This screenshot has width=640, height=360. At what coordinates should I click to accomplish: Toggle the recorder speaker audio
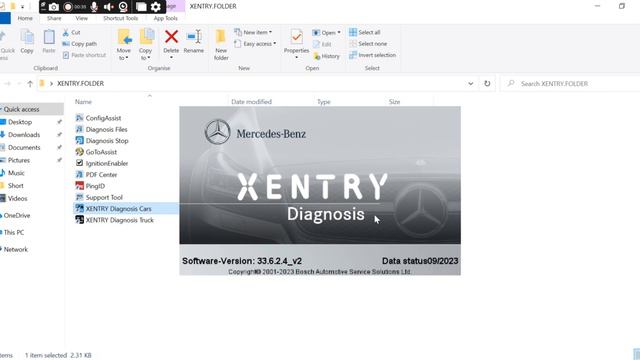pos(108,7)
